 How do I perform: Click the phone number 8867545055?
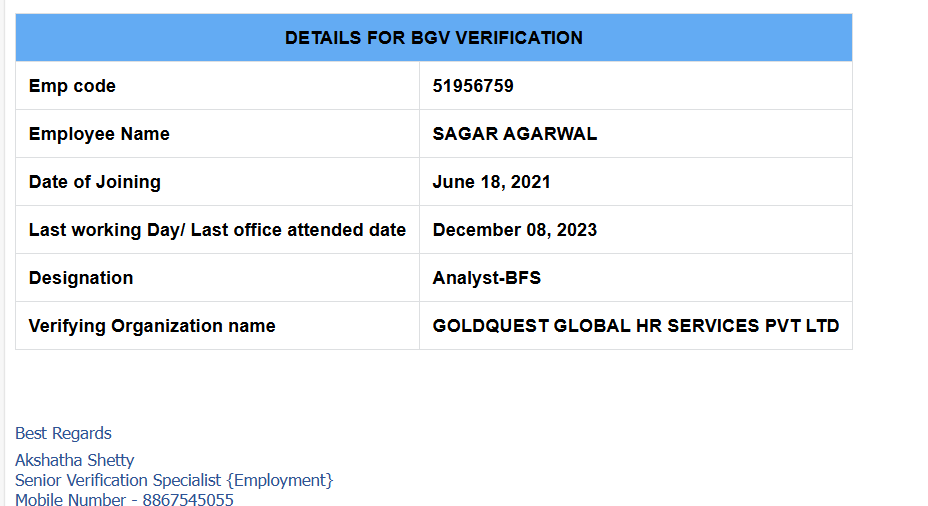pyautogui.click(x=188, y=499)
